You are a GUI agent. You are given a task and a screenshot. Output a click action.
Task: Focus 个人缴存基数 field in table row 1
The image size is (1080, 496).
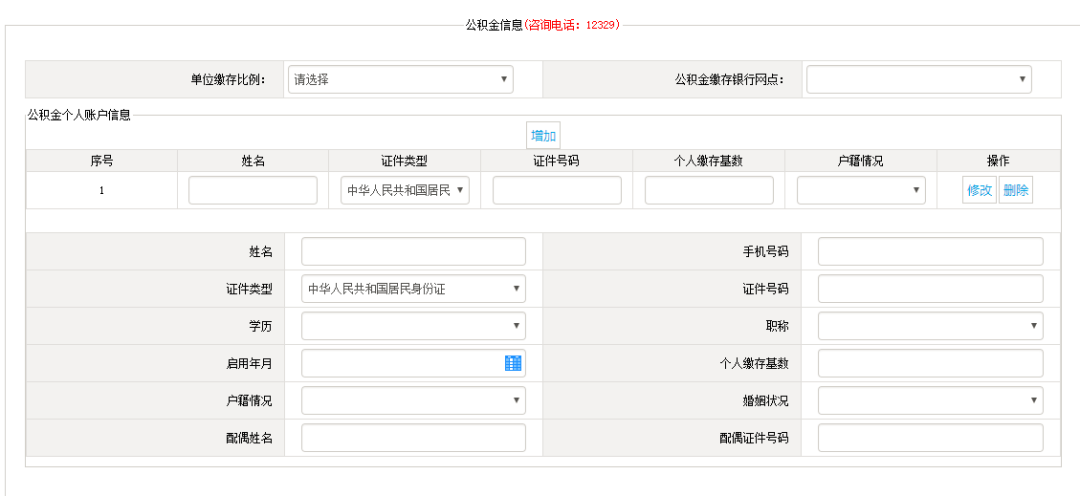tap(709, 190)
